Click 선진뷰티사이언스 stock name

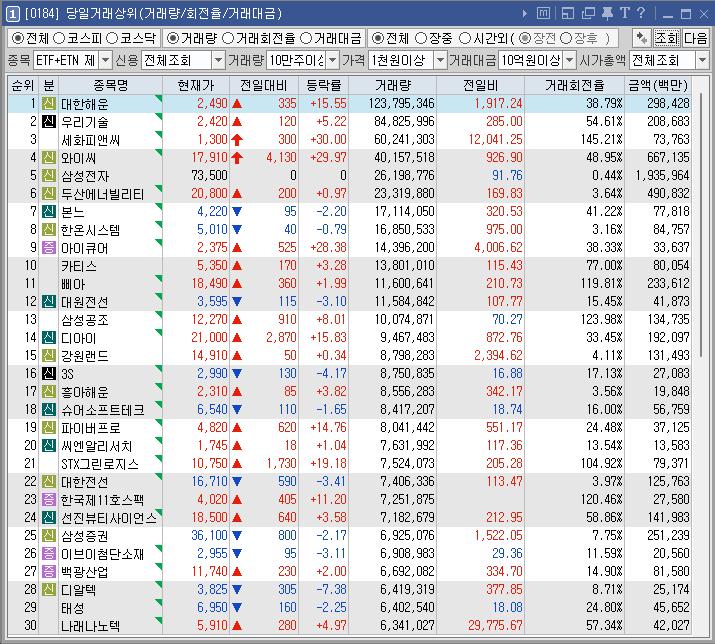109,518
